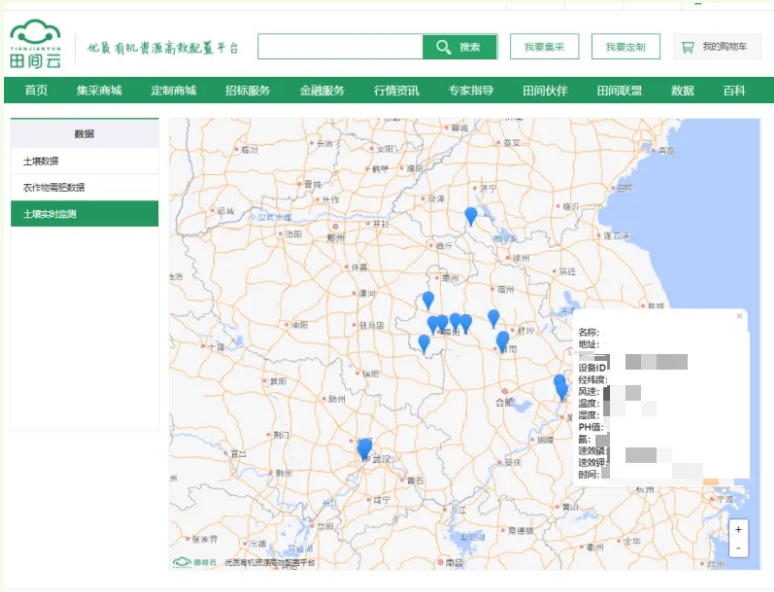Go to 首页 in navigation bar
The width and height of the screenshot is (774, 592).
36,91
